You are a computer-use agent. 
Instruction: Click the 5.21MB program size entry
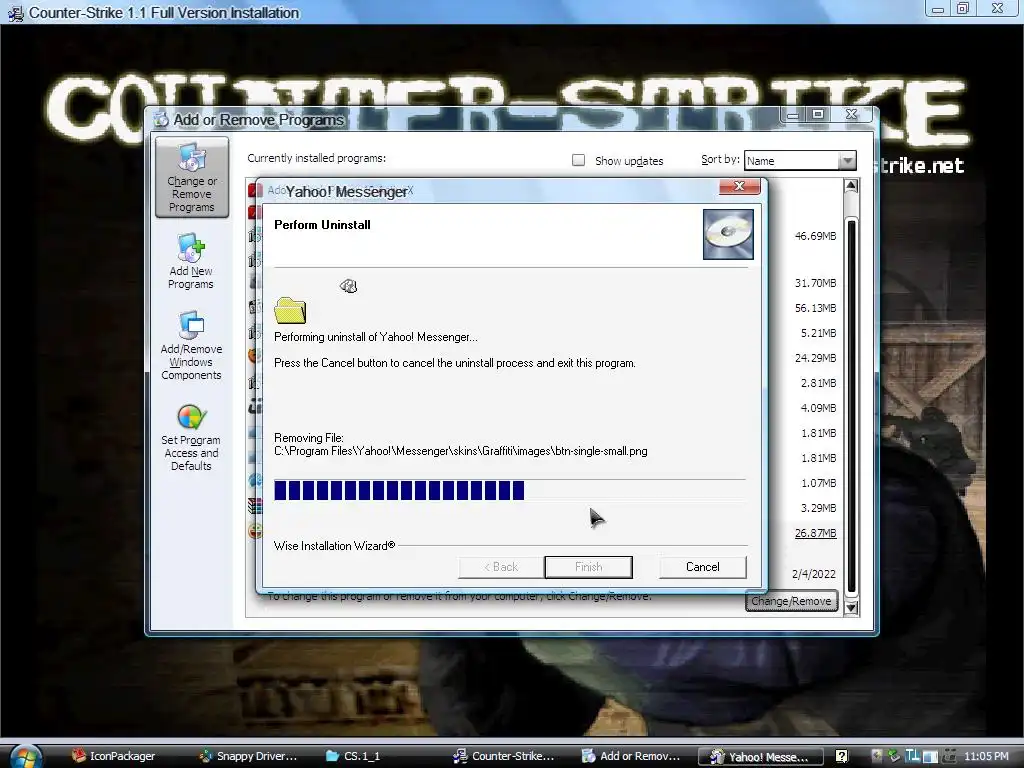point(818,333)
